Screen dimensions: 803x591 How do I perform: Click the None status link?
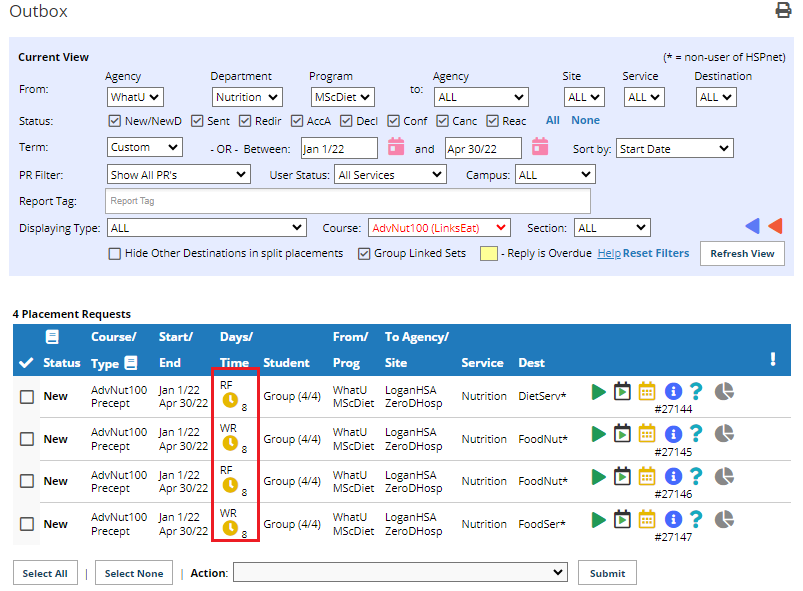(585, 120)
